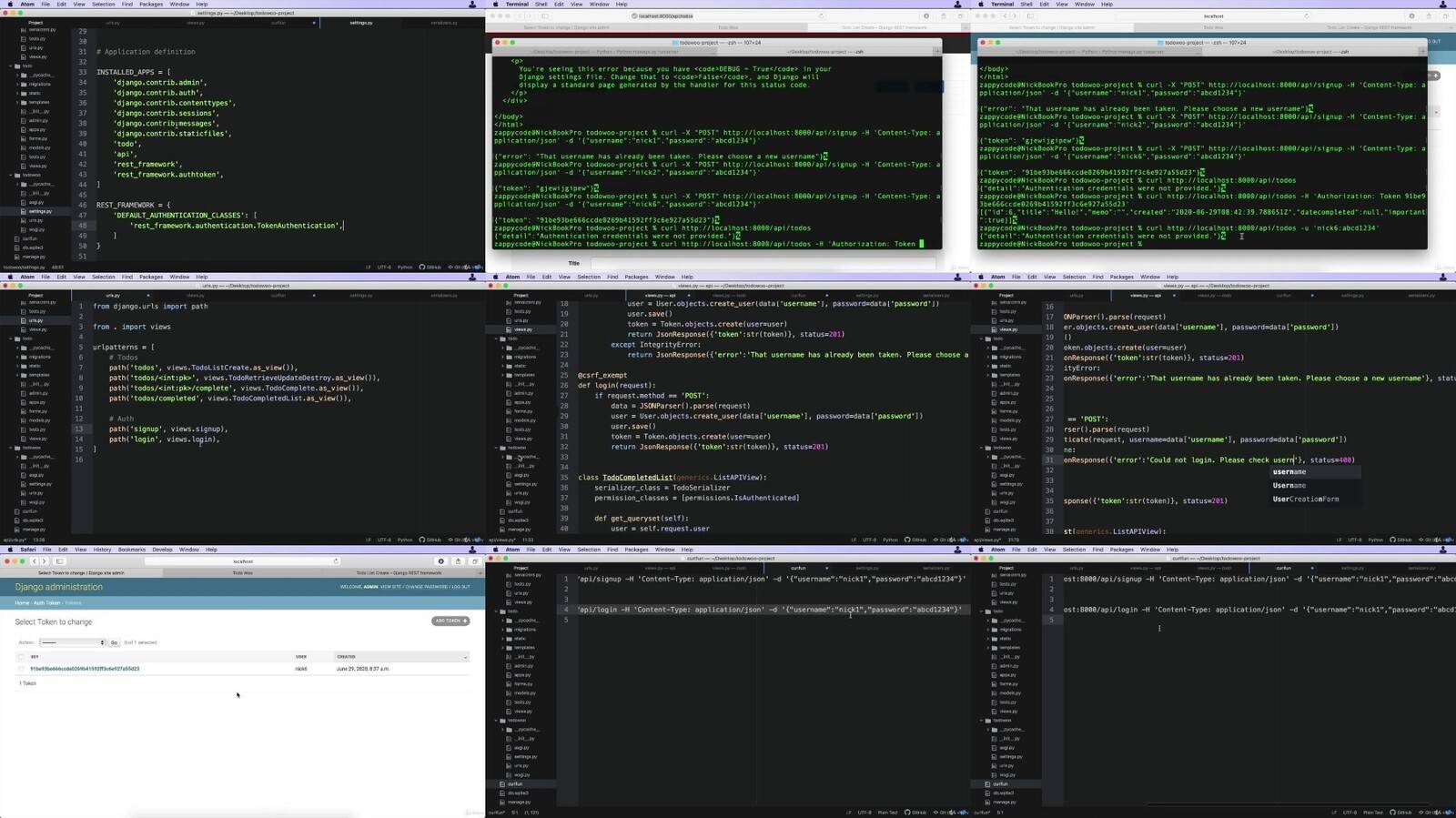The image size is (1456, 818).
Task: Click the migrations folder icon in settings.py window tree
Action: (25, 84)
